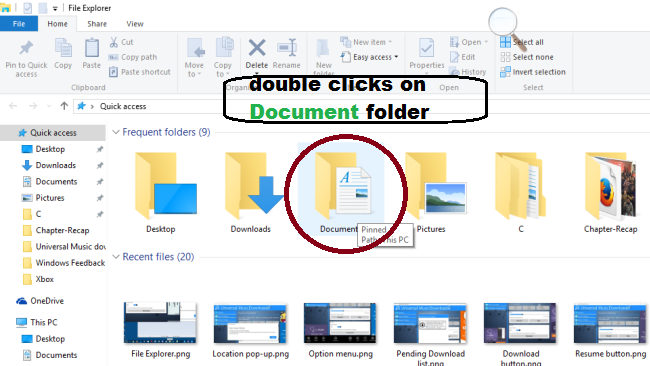Switch to the View ribbon tab
Viewport: 650px width, 366px height.
coord(135,24)
